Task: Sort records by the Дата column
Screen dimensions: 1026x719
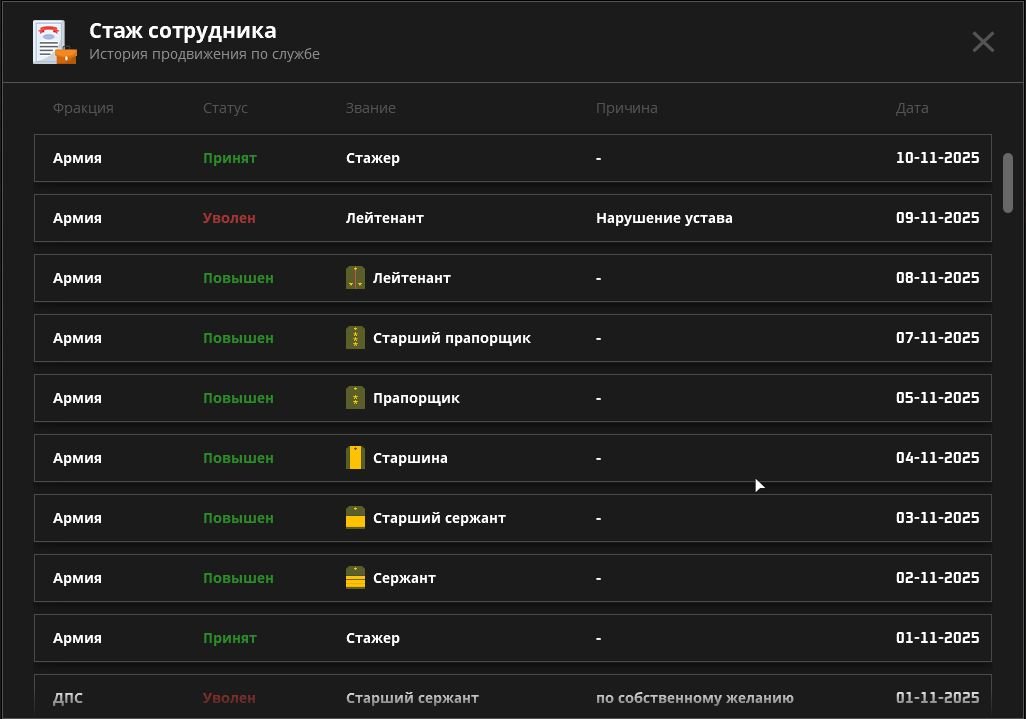Action: [x=912, y=108]
